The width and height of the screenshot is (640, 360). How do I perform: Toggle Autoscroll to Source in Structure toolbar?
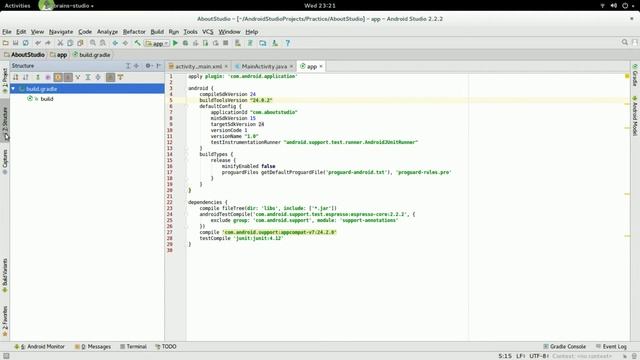[110, 77]
